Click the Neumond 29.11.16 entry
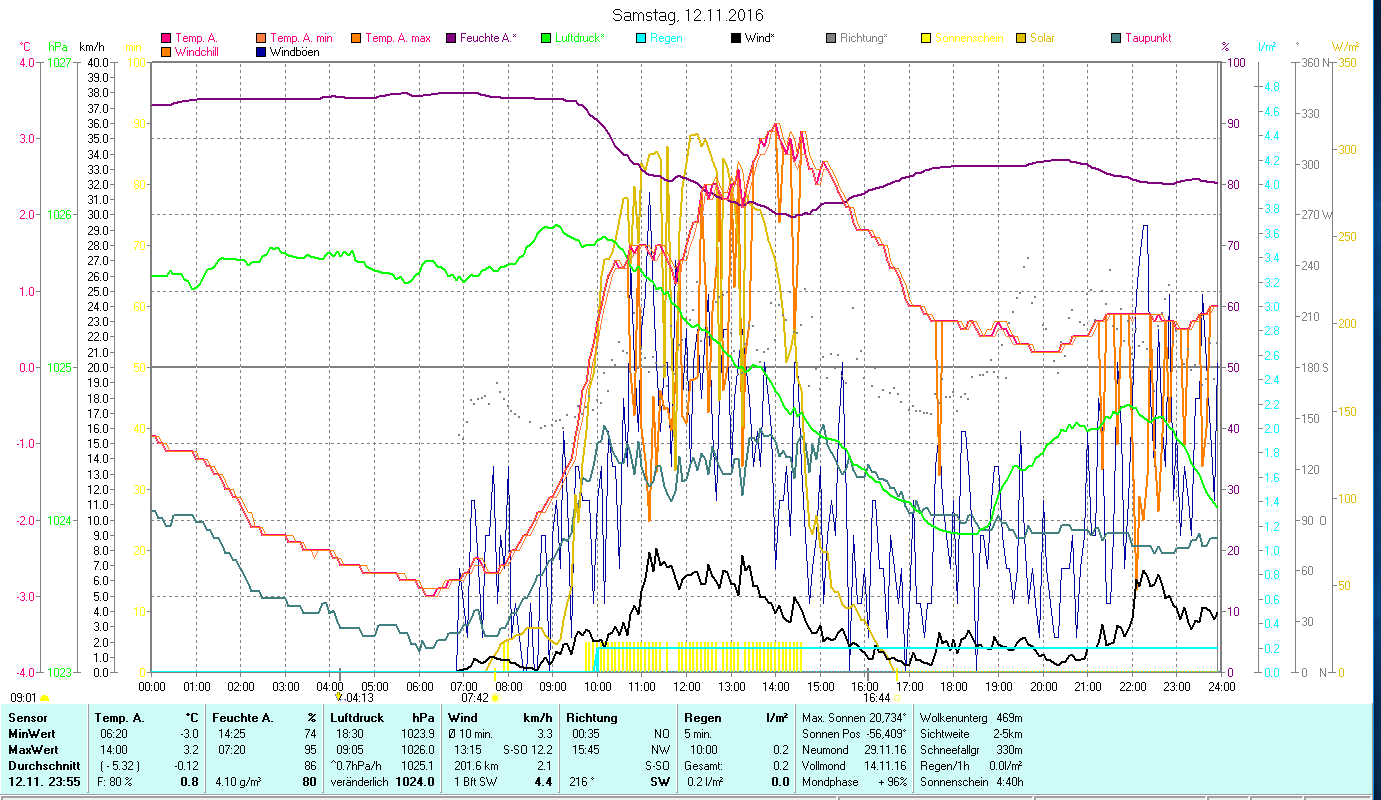Viewport: 1381px width, 800px height. click(855, 749)
